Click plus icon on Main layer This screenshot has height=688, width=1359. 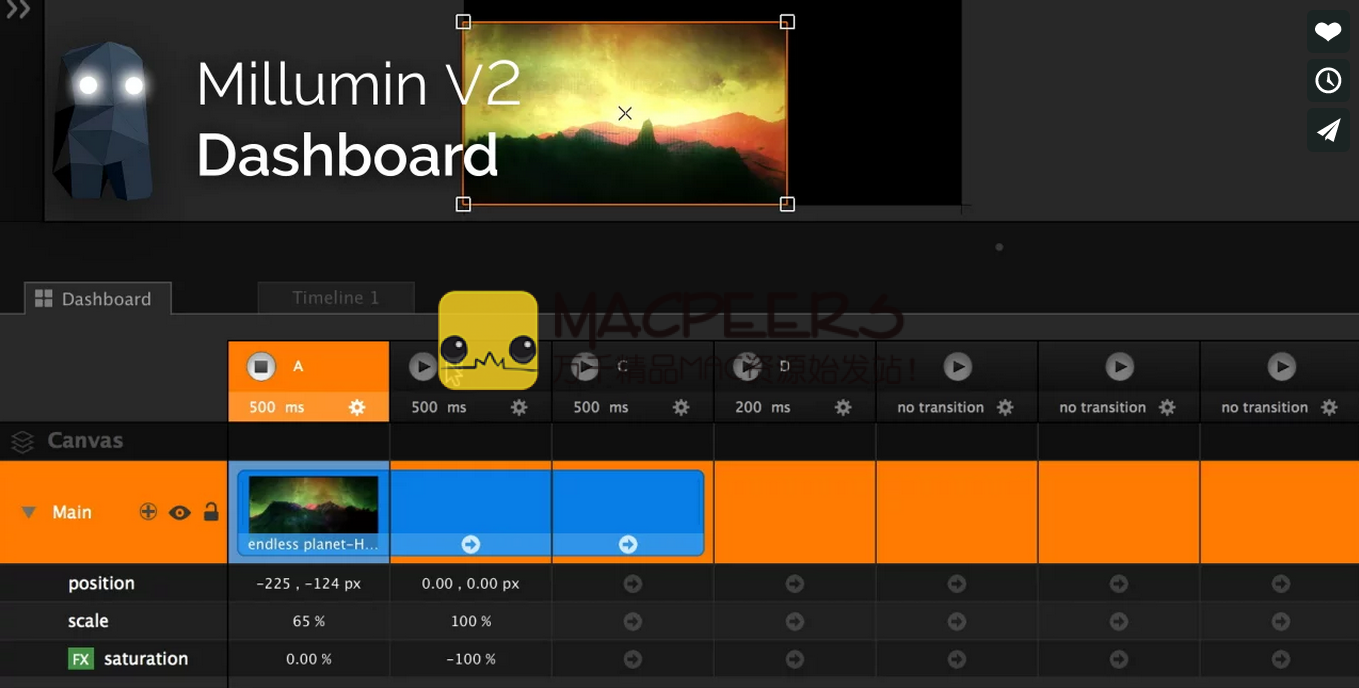click(x=148, y=512)
